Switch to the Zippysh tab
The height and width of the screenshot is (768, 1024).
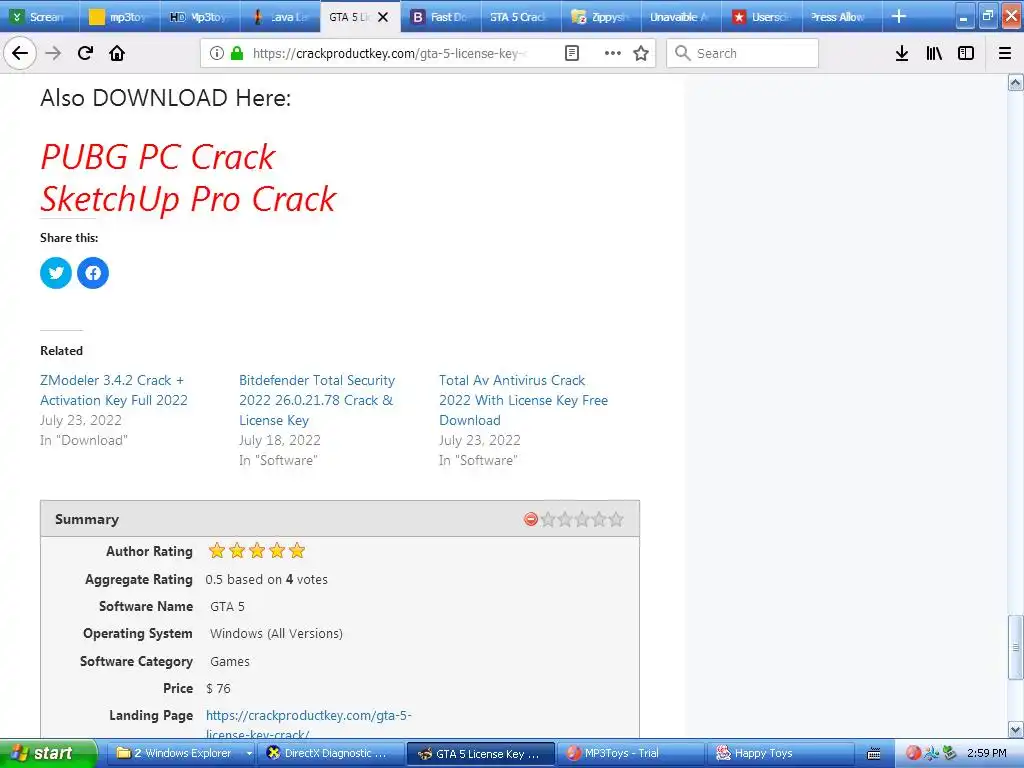(x=601, y=17)
